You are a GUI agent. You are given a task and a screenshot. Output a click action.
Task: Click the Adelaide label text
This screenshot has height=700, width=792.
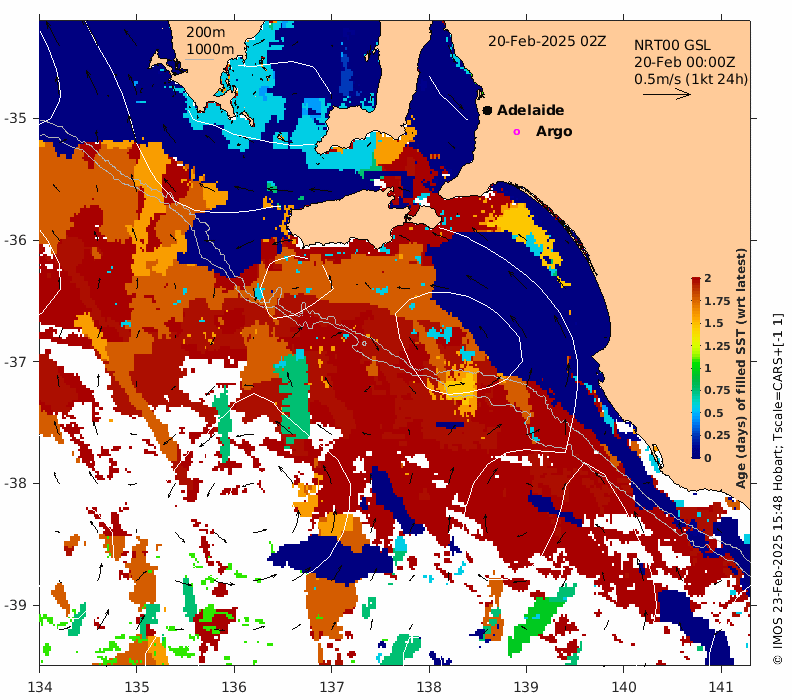530,110
